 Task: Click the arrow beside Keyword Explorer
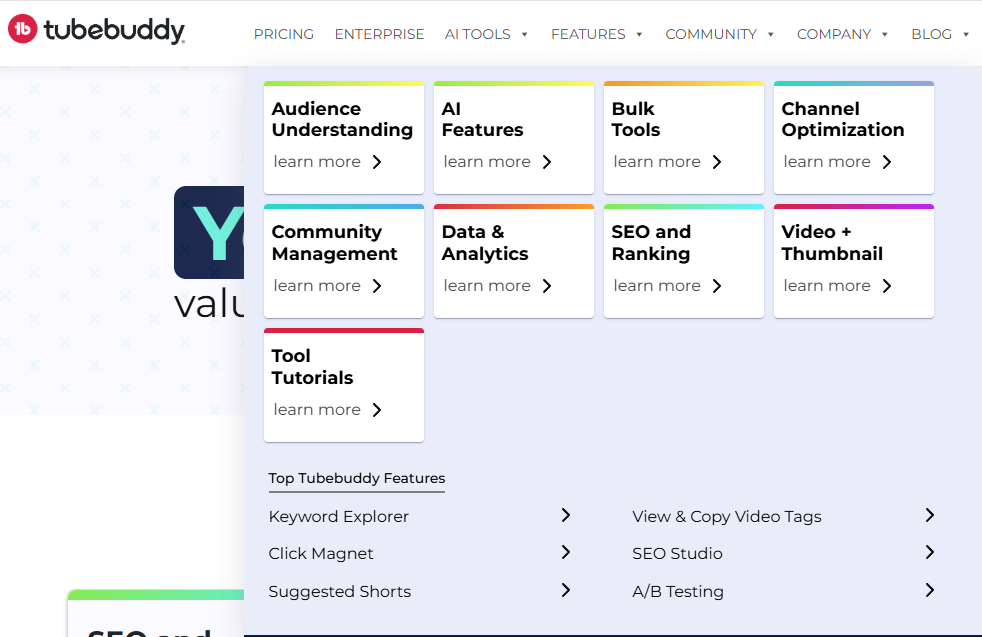click(566, 515)
